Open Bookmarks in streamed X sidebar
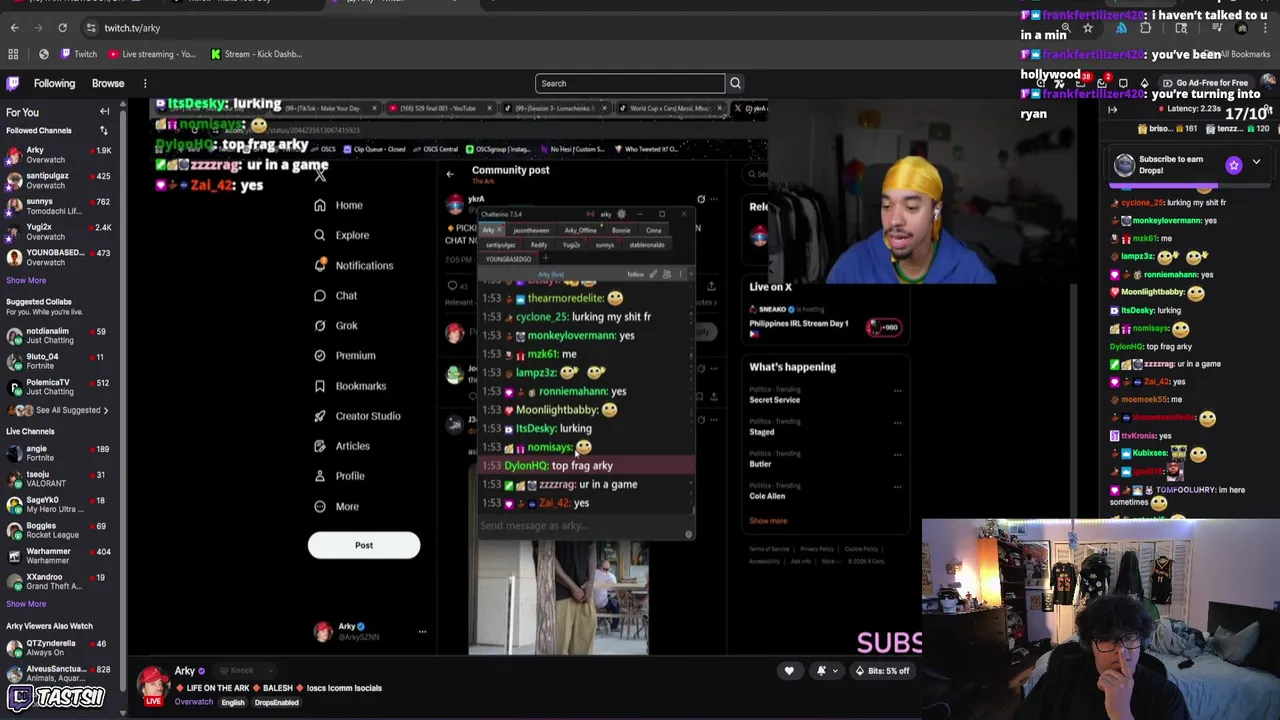This screenshot has height=720, width=1280. [349, 385]
